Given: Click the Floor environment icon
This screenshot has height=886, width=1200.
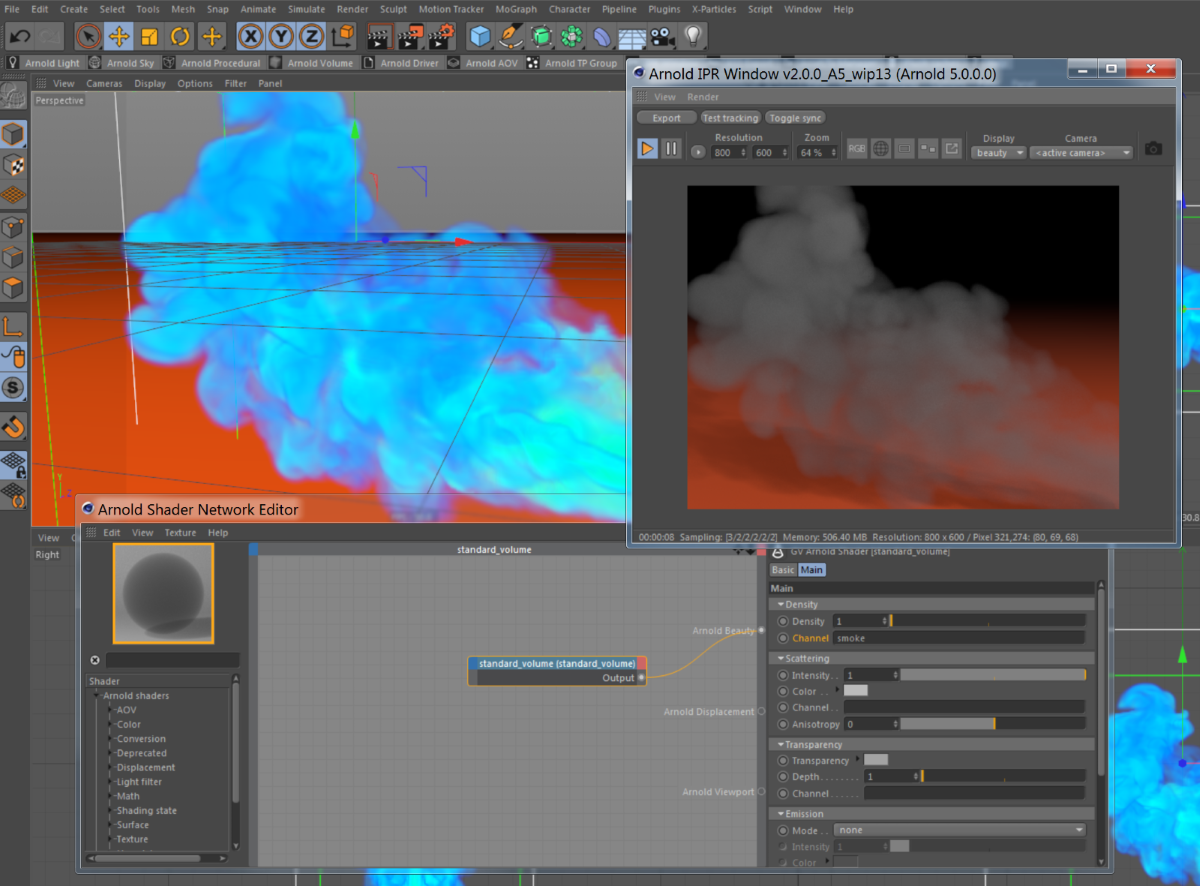Looking at the screenshot, I should tap(631, 37).
